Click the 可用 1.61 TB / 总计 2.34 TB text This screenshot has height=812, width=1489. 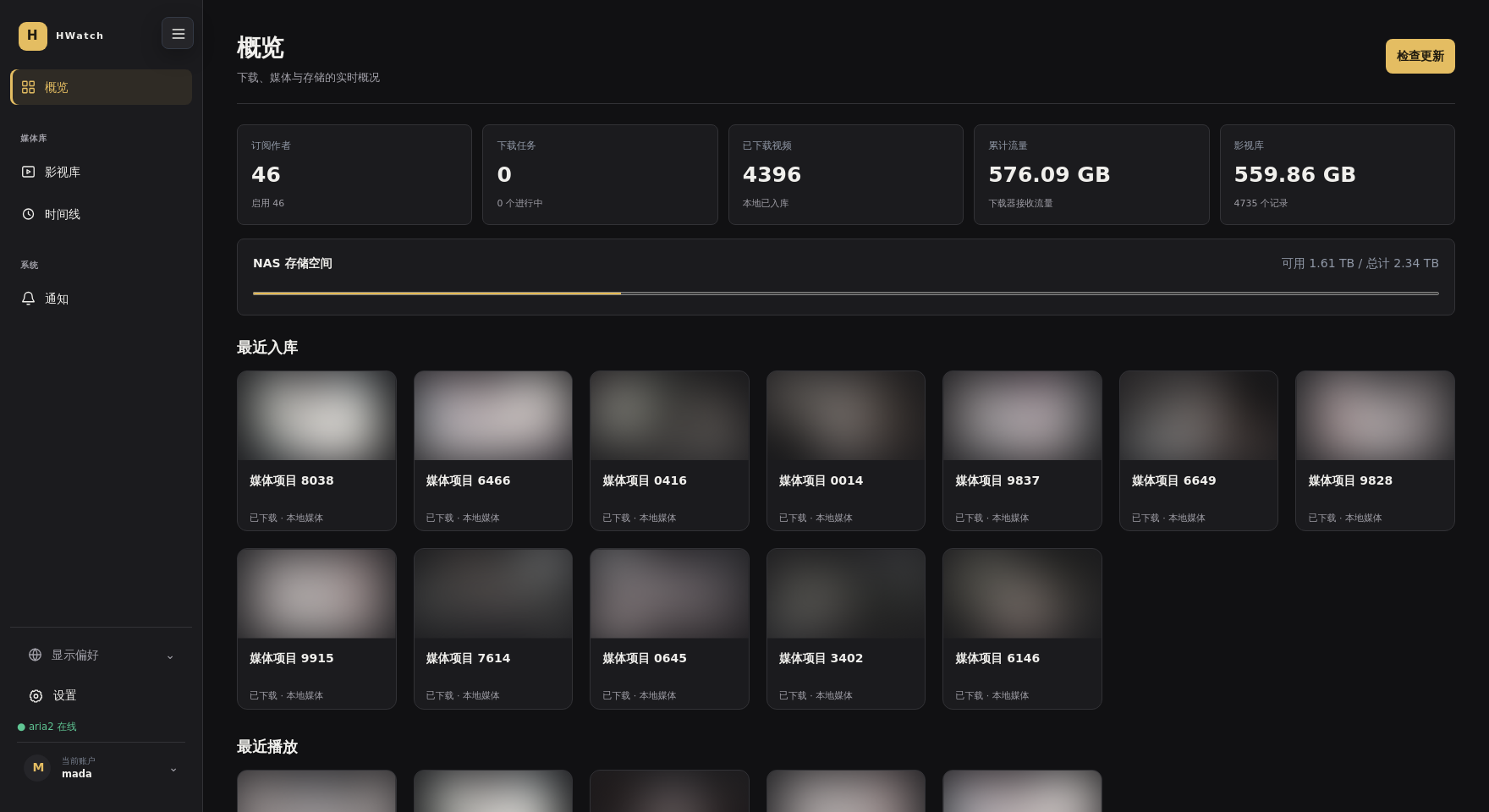coord(1360,263)
